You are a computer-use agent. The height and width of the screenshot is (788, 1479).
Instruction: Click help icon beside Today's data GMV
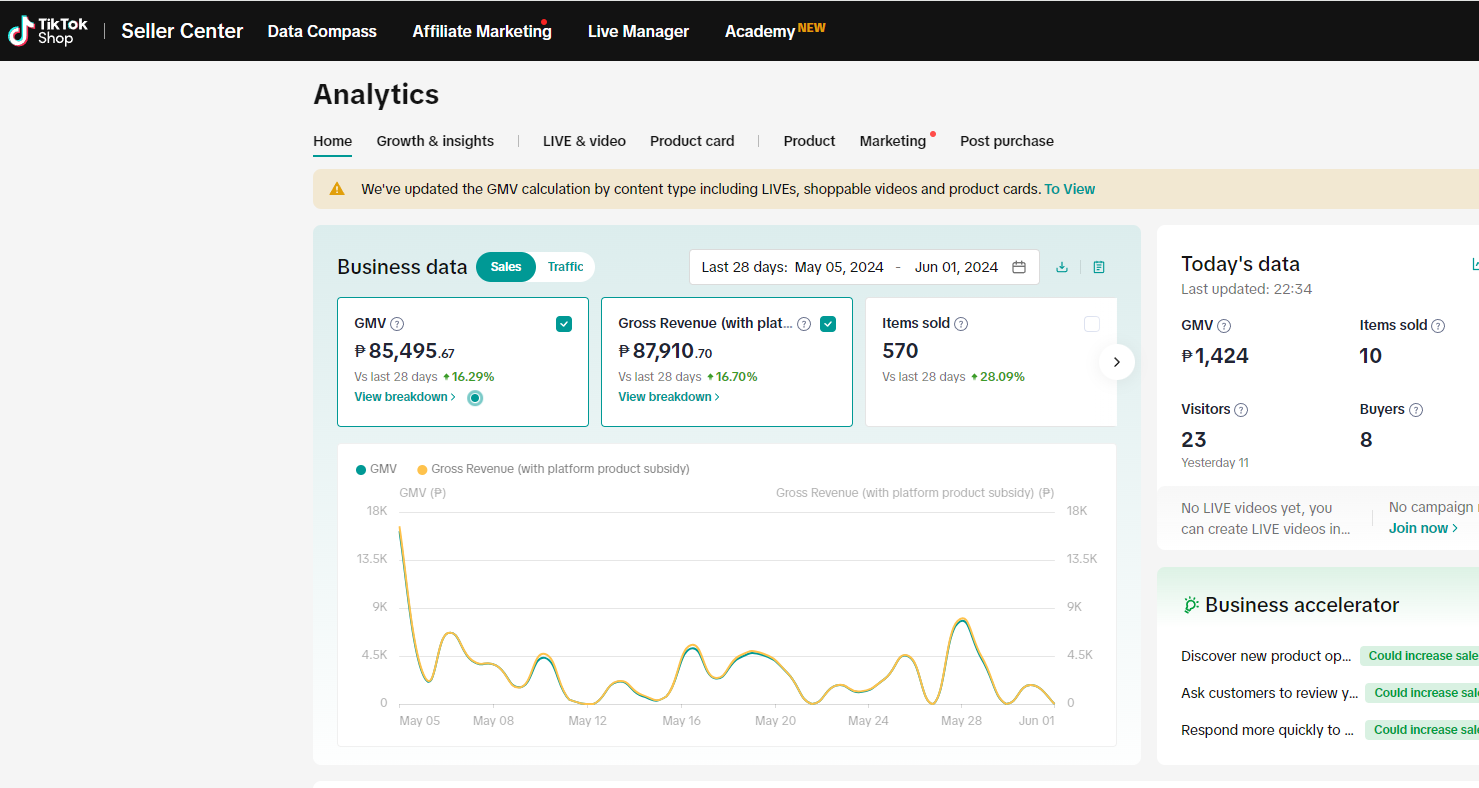click(1224, 326)
